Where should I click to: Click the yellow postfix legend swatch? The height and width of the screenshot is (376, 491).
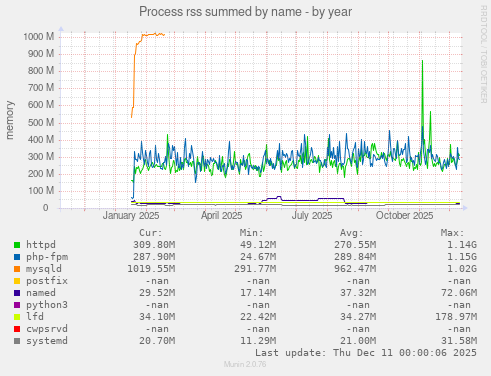coord(17,281)
